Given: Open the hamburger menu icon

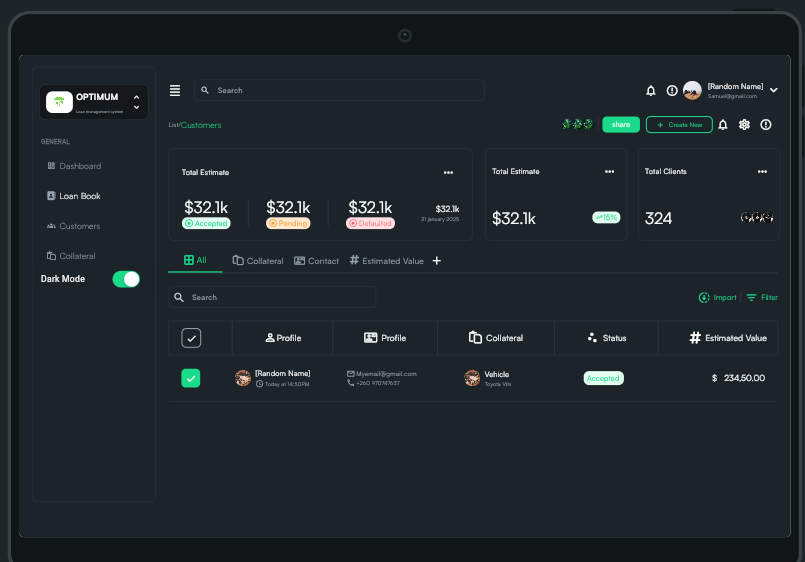Looking at the screenshot, I should click(x=175, y=90).
